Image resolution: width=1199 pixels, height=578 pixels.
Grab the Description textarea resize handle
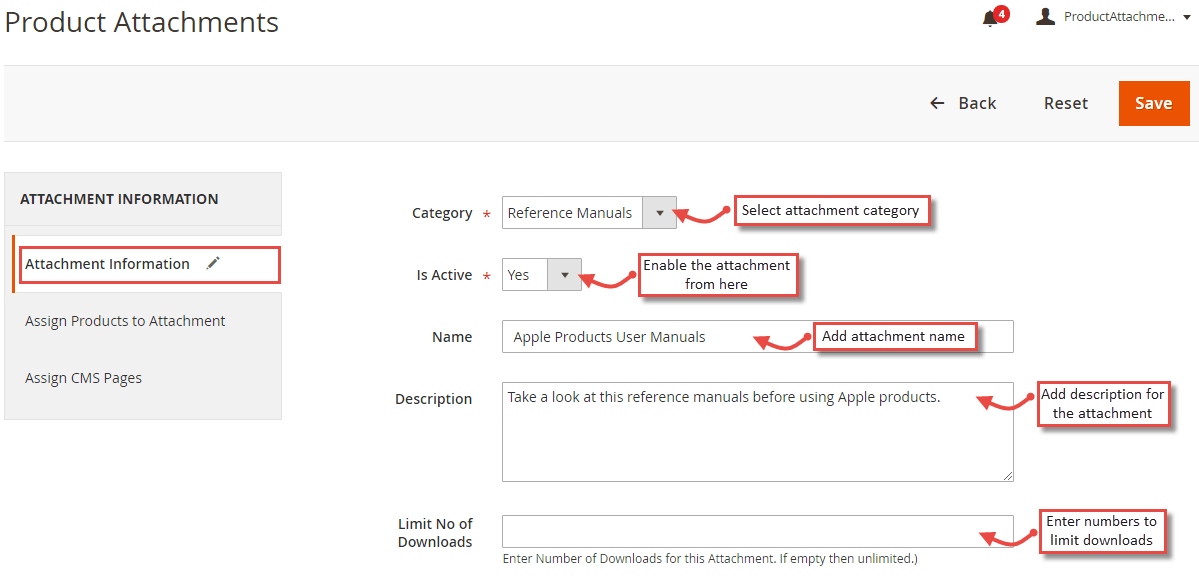(1008, 476)
